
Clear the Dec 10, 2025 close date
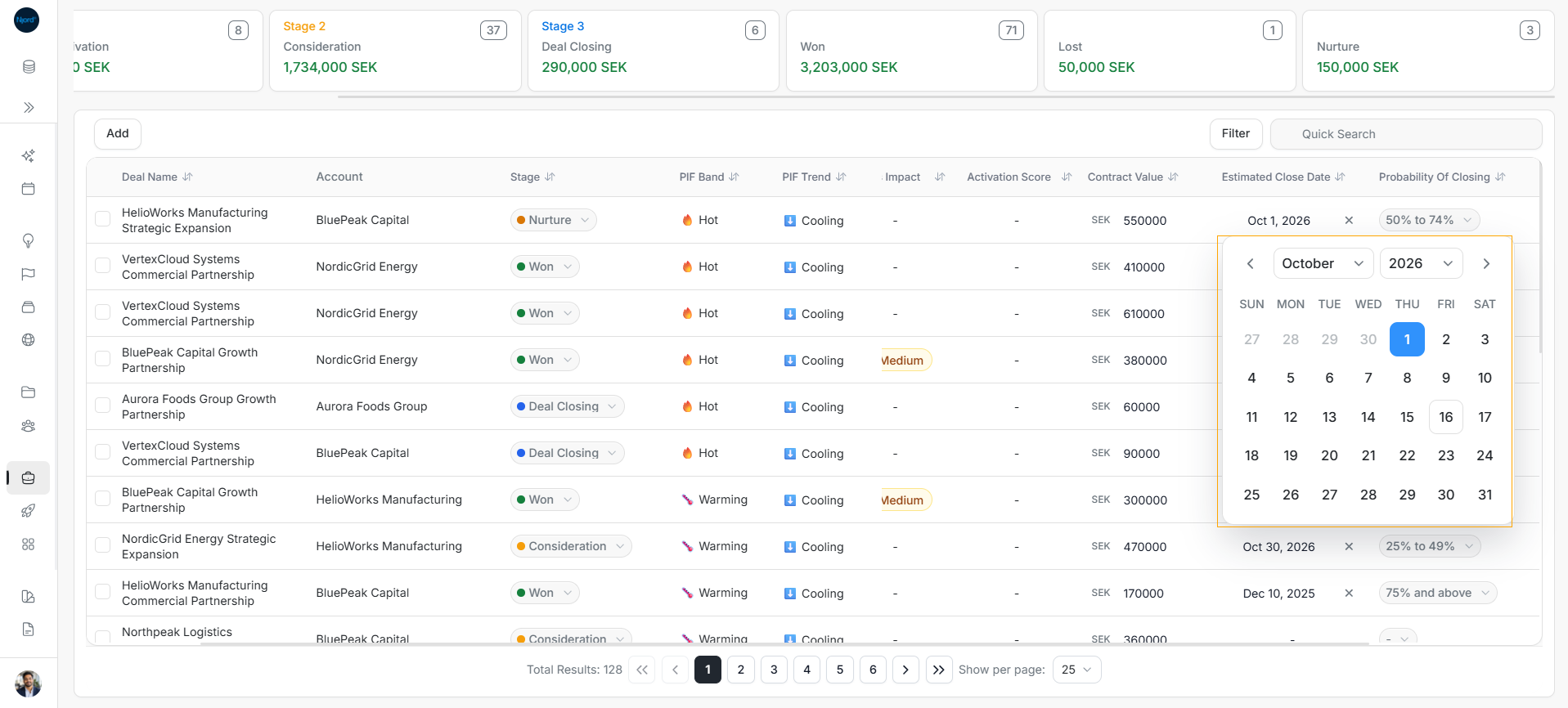tap(1349, 593)
